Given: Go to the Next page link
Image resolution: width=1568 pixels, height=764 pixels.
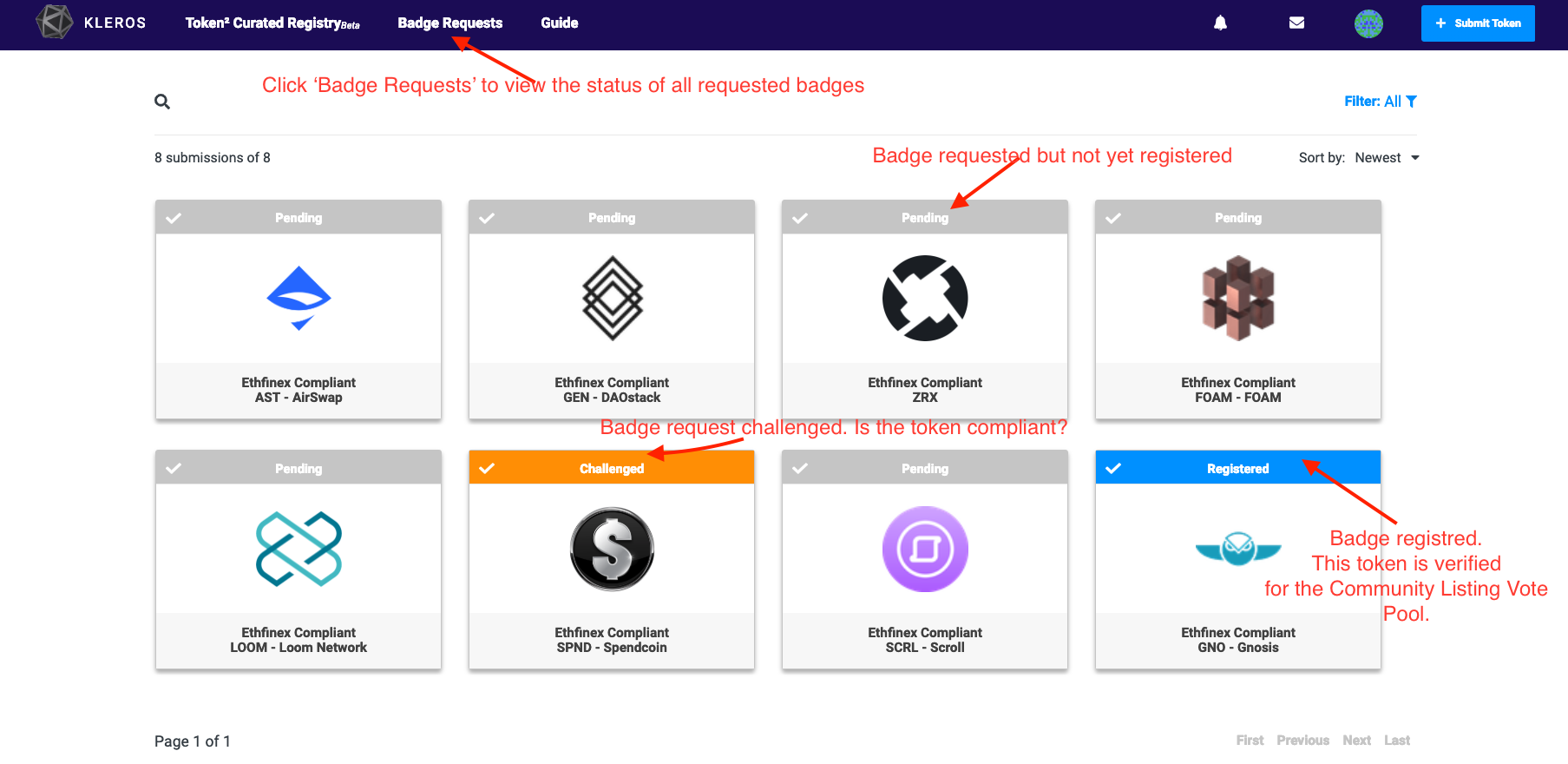Looking at the screenshot, I should [1356, 741].
